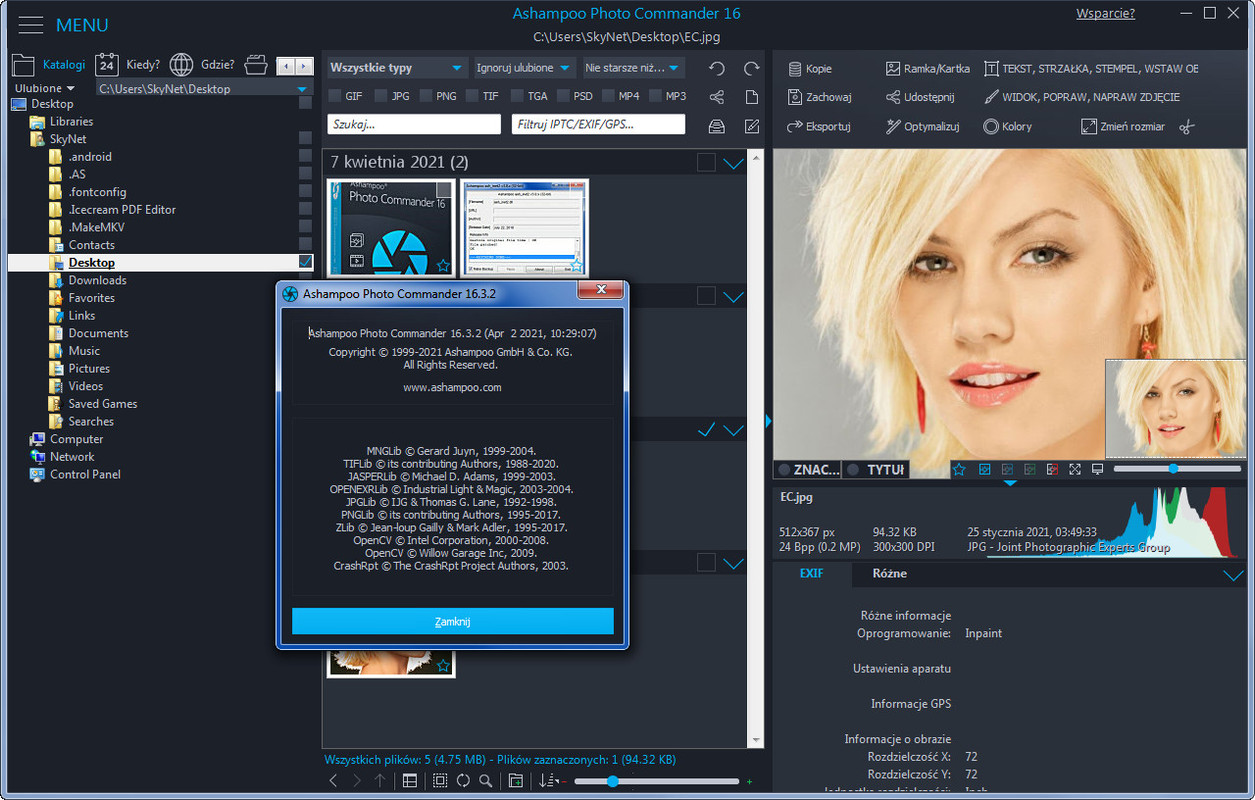Image resolution: width=1255 pixels, height=800 pixels.
Task: Uncheck the Desktop folder checkbox
Action: coord(306,262)
